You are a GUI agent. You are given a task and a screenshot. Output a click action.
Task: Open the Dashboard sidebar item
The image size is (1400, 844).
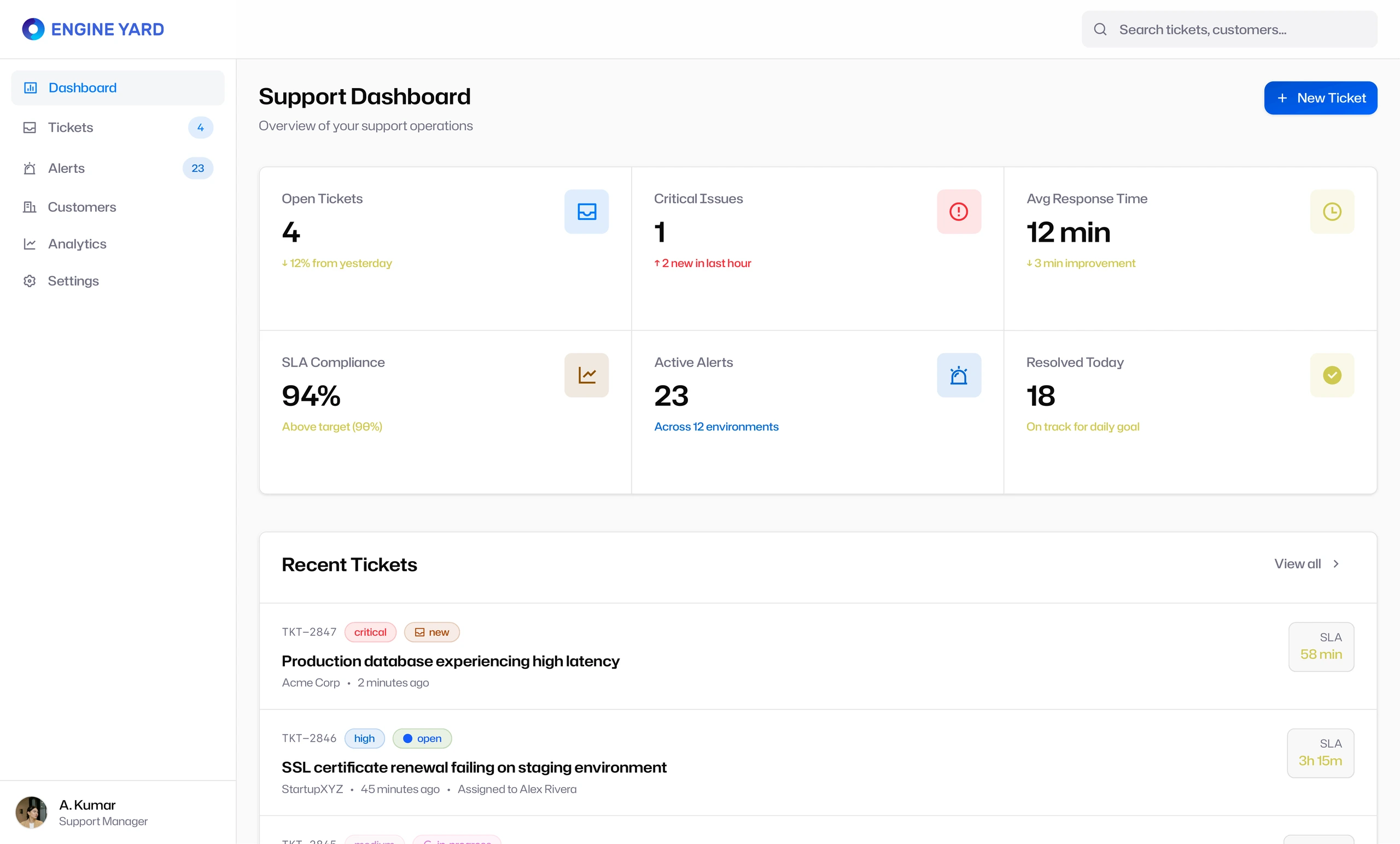tap(118, 88)
